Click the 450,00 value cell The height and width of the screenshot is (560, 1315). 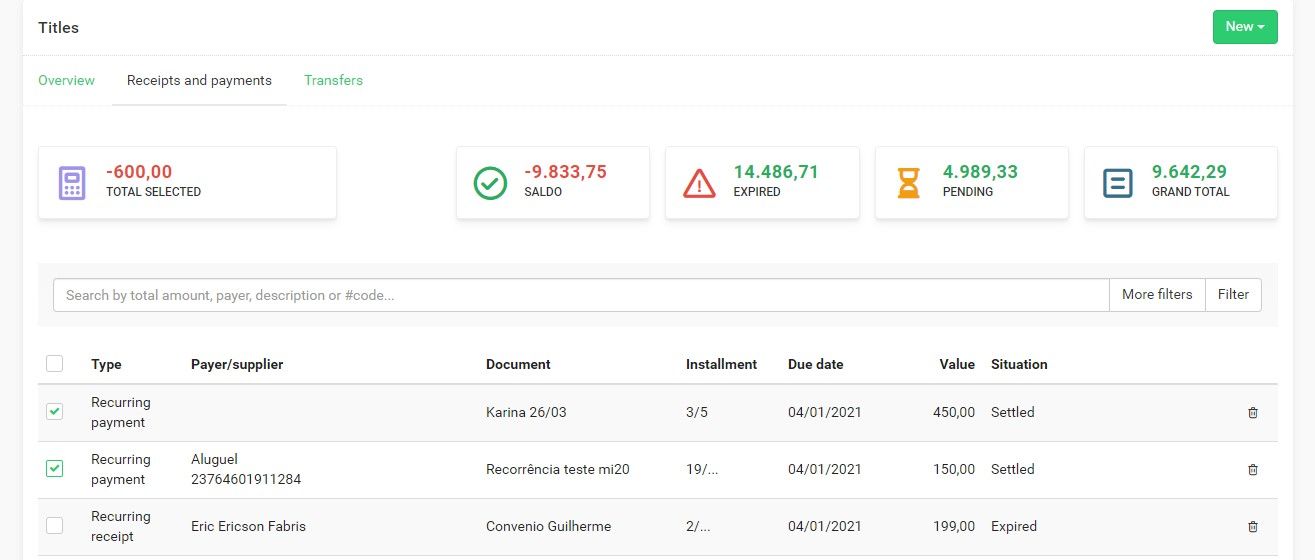coord(952,412)
